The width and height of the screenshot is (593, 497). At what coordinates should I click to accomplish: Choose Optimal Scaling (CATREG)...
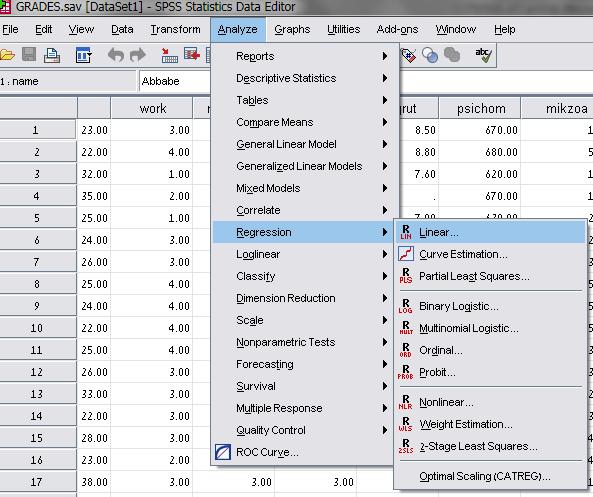(x=491, y=476)
